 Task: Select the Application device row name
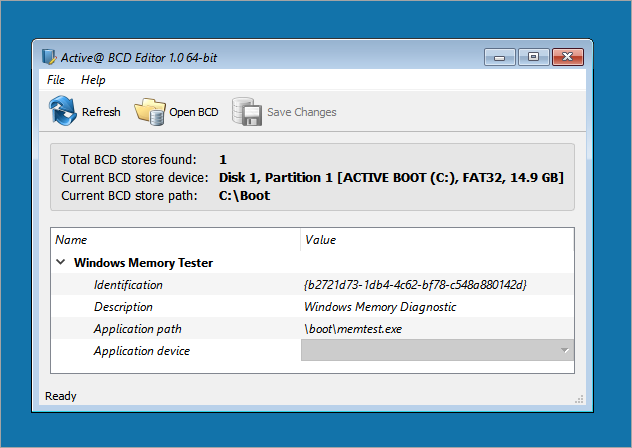tap(142, 351)
